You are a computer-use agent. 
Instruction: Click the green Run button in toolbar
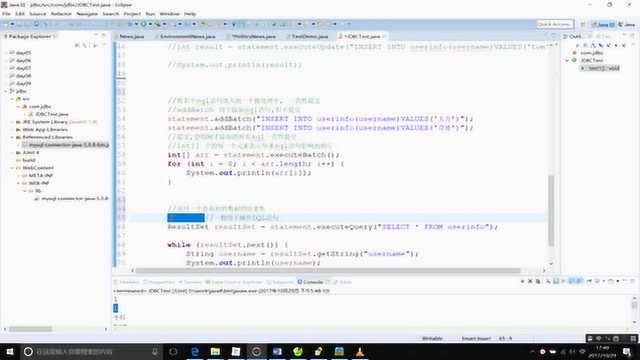point(143,24)
